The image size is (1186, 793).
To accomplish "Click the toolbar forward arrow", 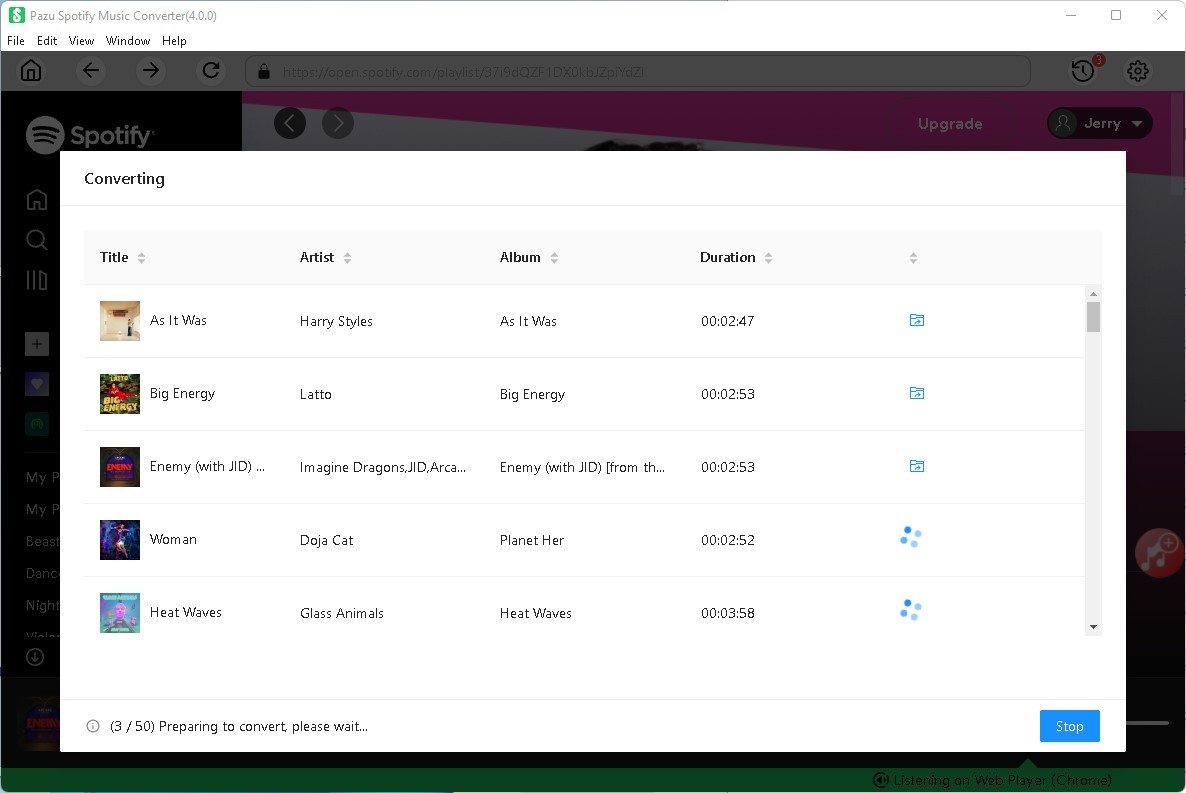I will pyautogui.click(x=151, y=71).
